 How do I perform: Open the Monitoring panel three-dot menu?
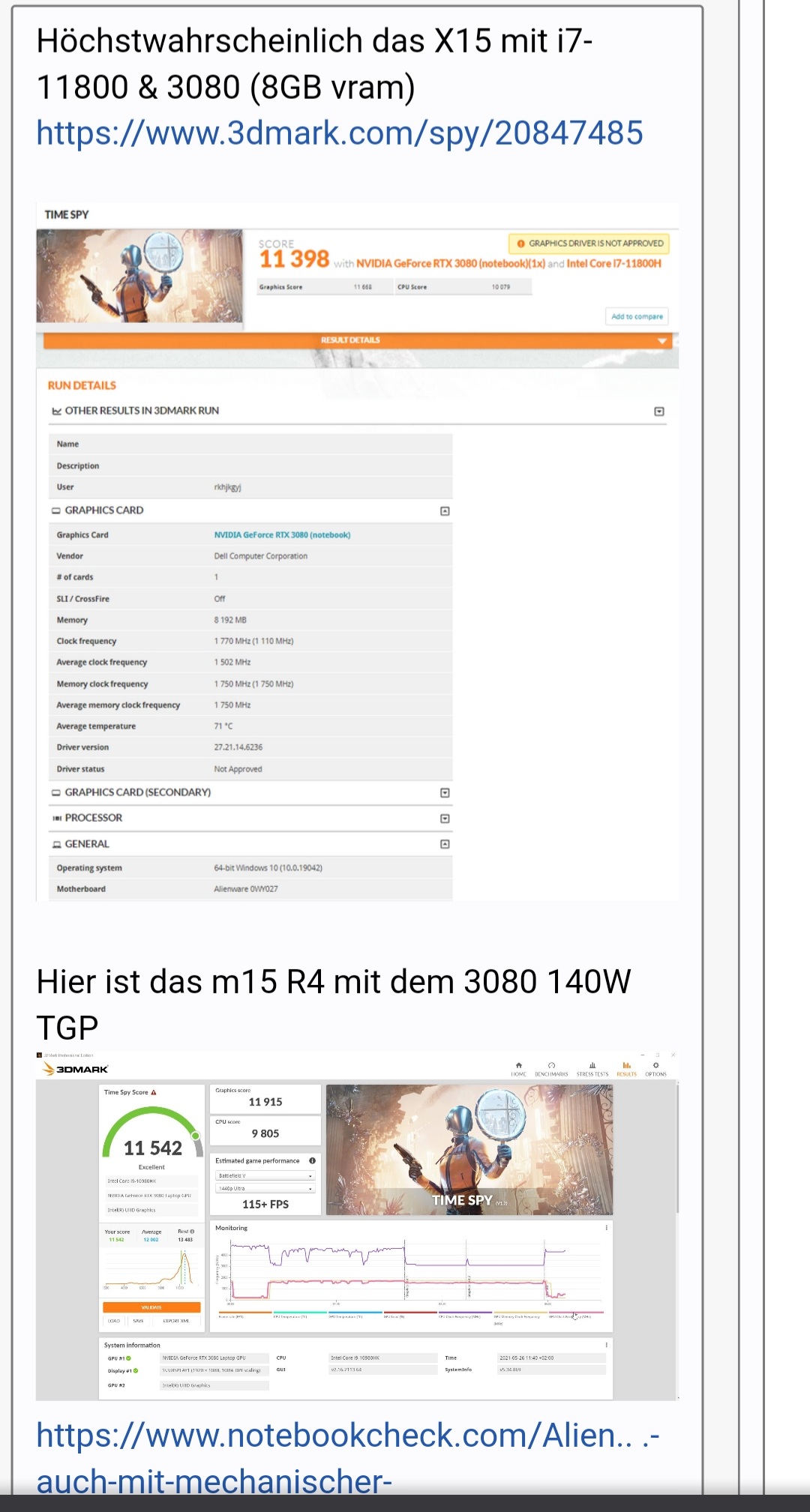click(606, 1228)
